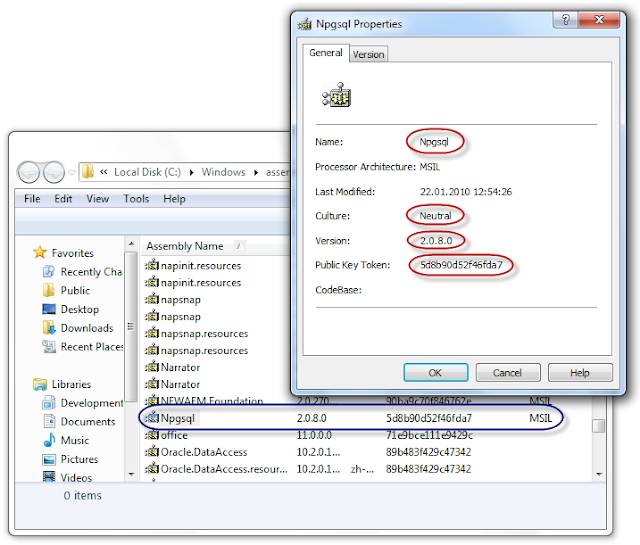Click OK in Npgsql Properties
Image resolution: width=640 pixels, height=545 pixels.
click(436, 372)
